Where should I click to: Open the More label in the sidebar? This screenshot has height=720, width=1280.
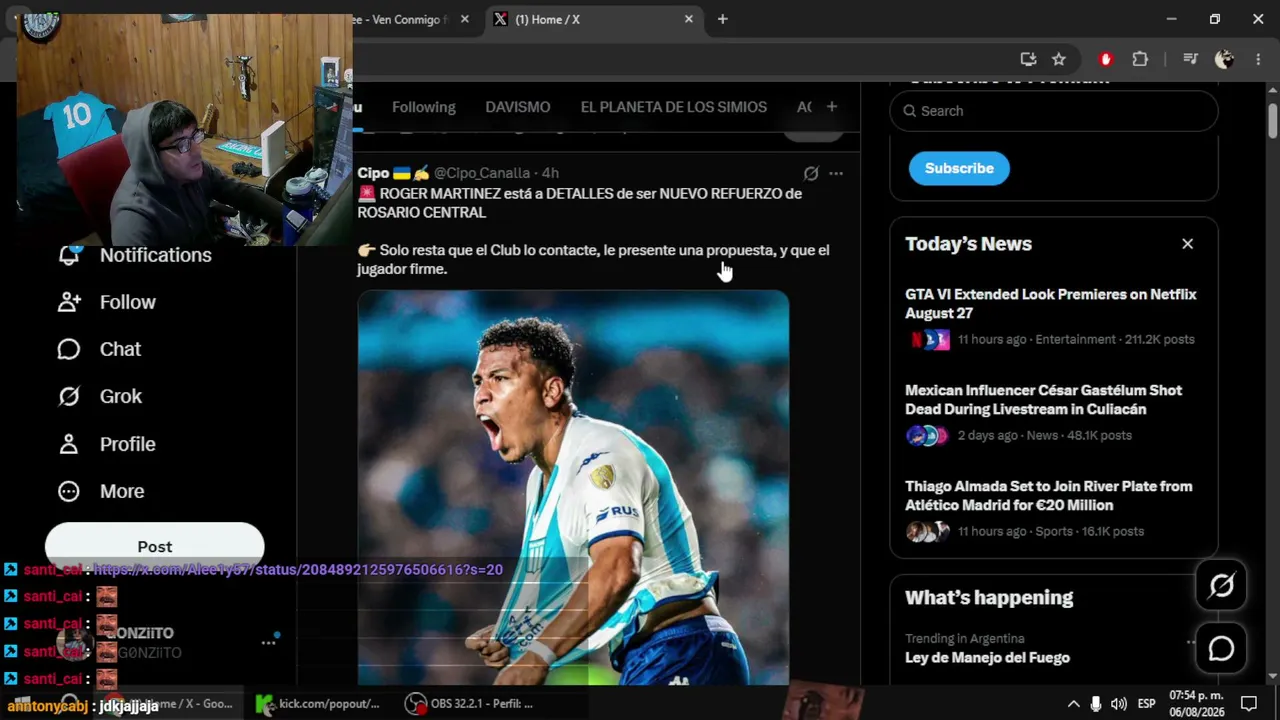tap(122, 491)
